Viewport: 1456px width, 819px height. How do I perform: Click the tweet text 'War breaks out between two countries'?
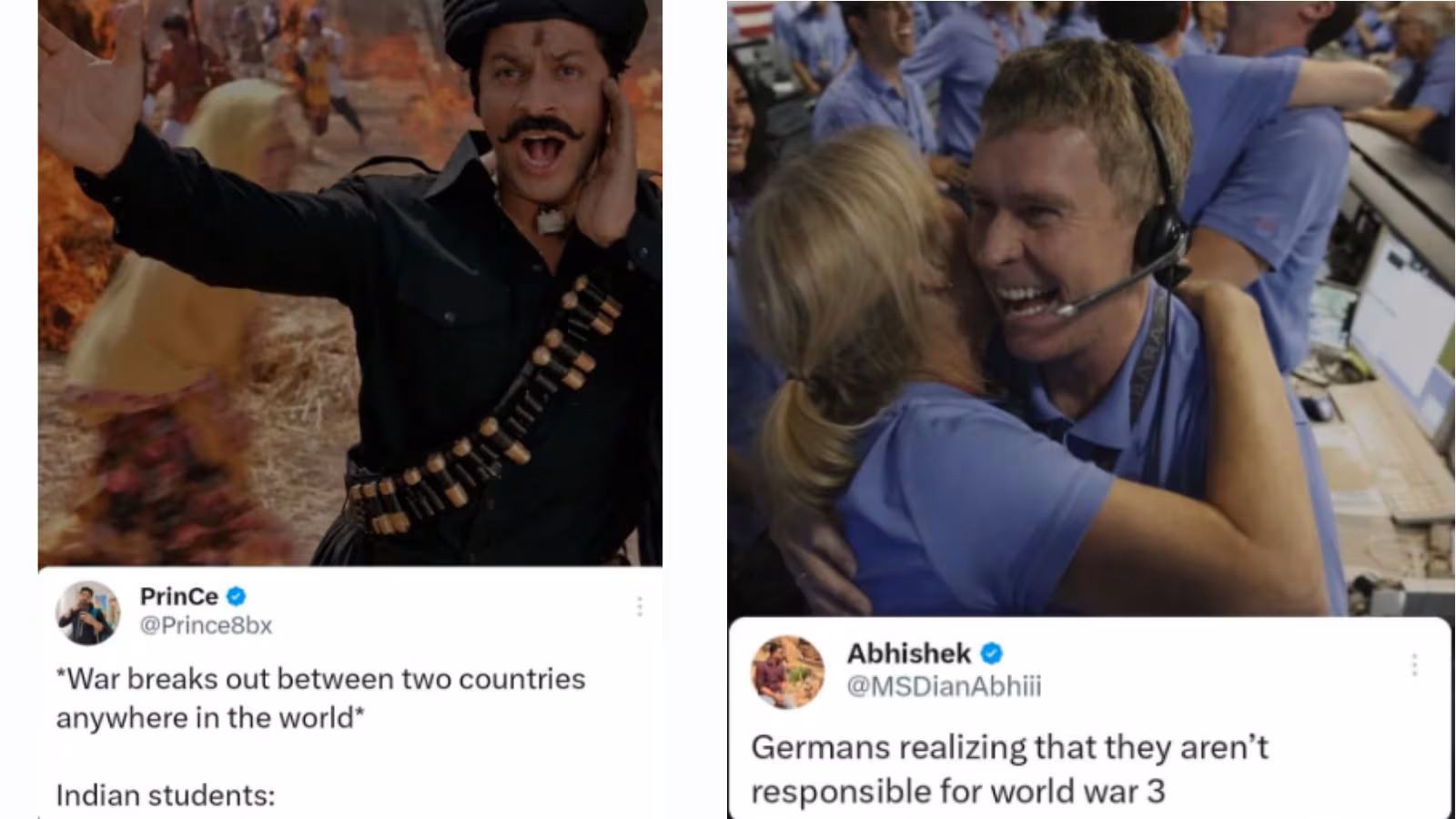click(x=321, y=679)
